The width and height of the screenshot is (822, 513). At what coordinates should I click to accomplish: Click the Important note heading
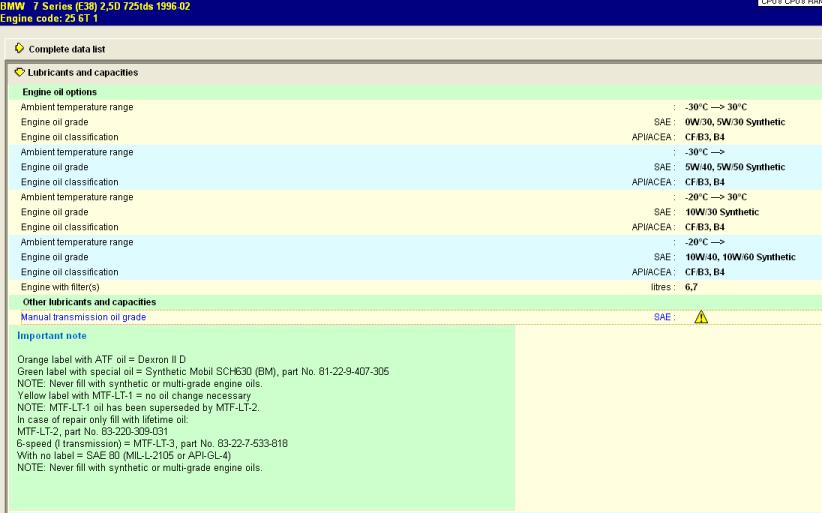[52, 336]
